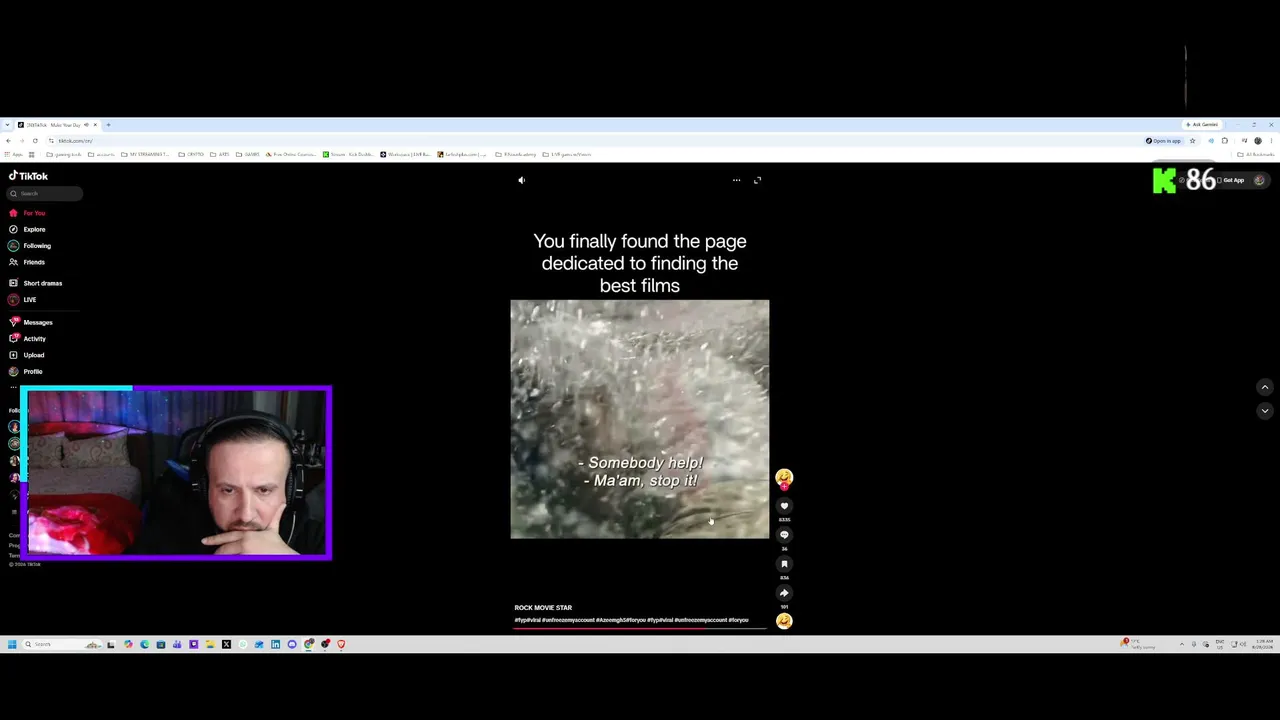
Task: Open Brave browser from taskbar
Action: pyautogui.click(x=341, y=644)
